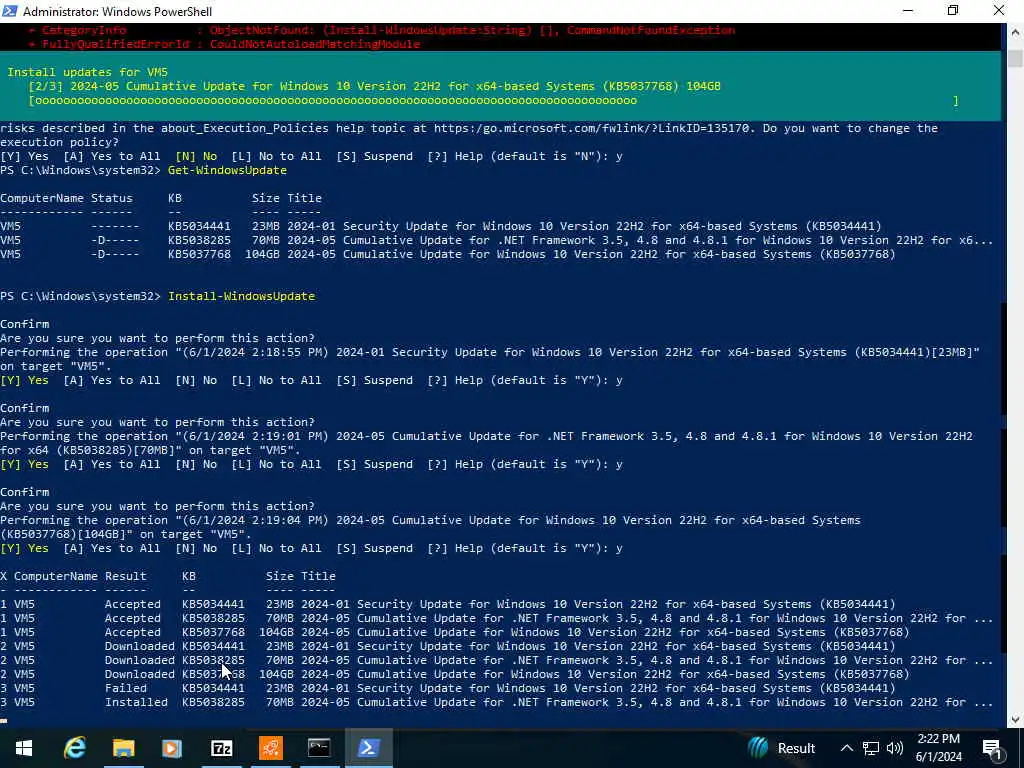This screenshot has width=1024, height=768.
Task: Close the PowerShell window
Action: point(999,10)
